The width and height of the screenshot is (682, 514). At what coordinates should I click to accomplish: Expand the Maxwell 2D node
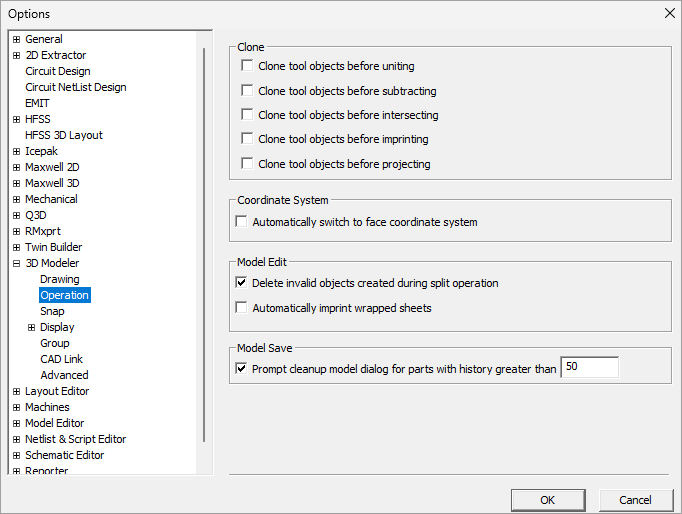[x=17, y=167]
